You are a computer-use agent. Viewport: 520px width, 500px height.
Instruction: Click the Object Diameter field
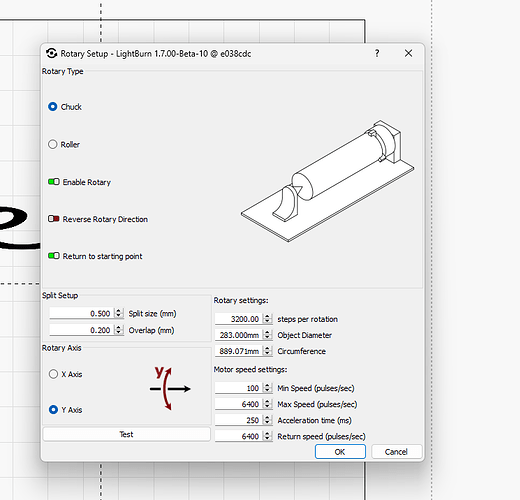click(x=239, y=335)
